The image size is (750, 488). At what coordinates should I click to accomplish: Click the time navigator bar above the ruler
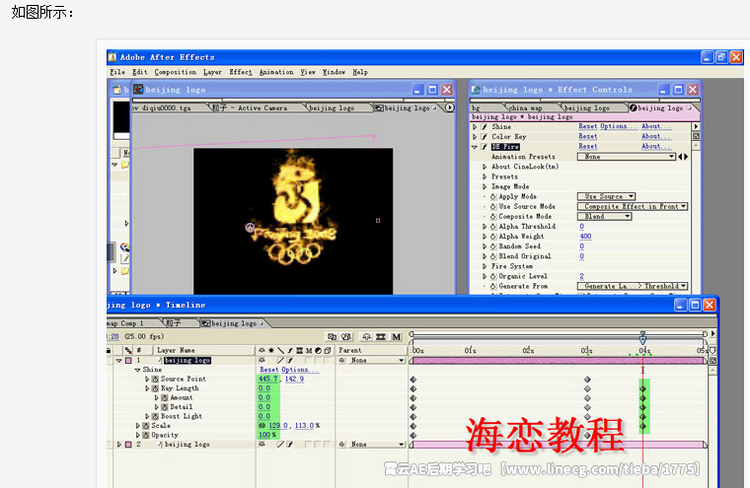point(558,333)
